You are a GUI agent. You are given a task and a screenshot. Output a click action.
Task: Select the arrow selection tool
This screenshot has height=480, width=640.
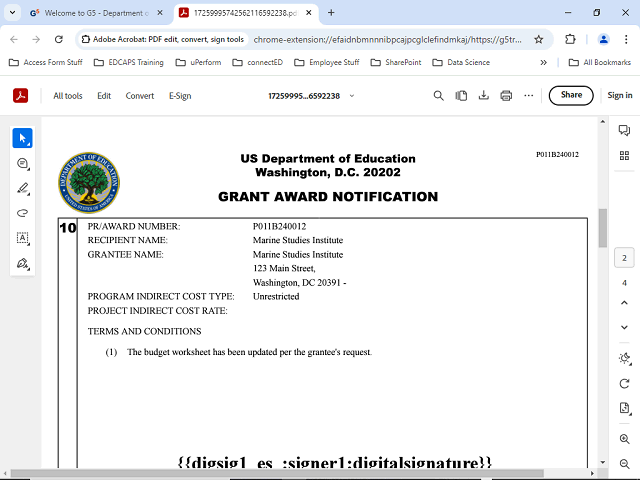point(22,138)
